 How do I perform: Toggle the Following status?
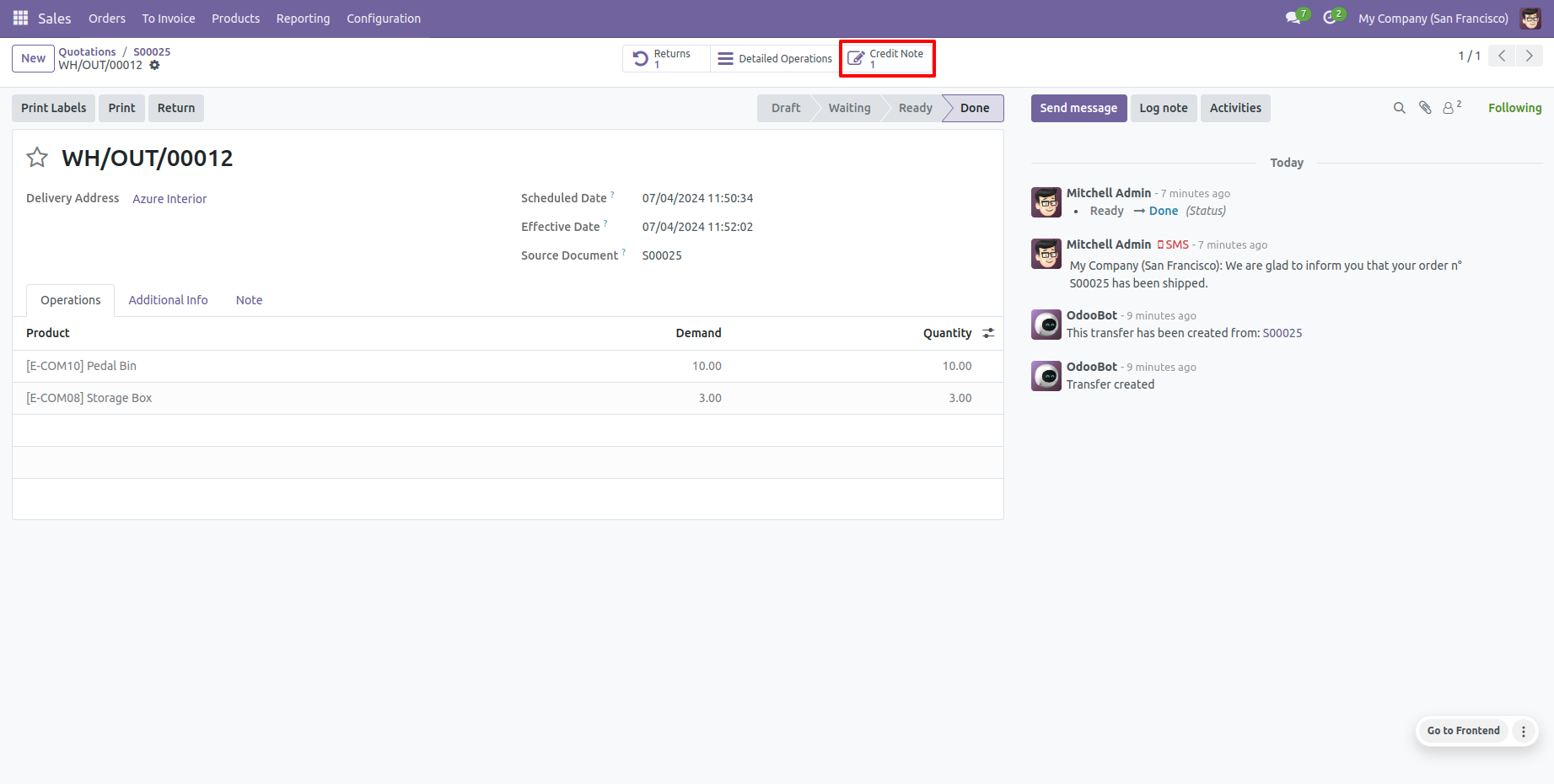1514,108
